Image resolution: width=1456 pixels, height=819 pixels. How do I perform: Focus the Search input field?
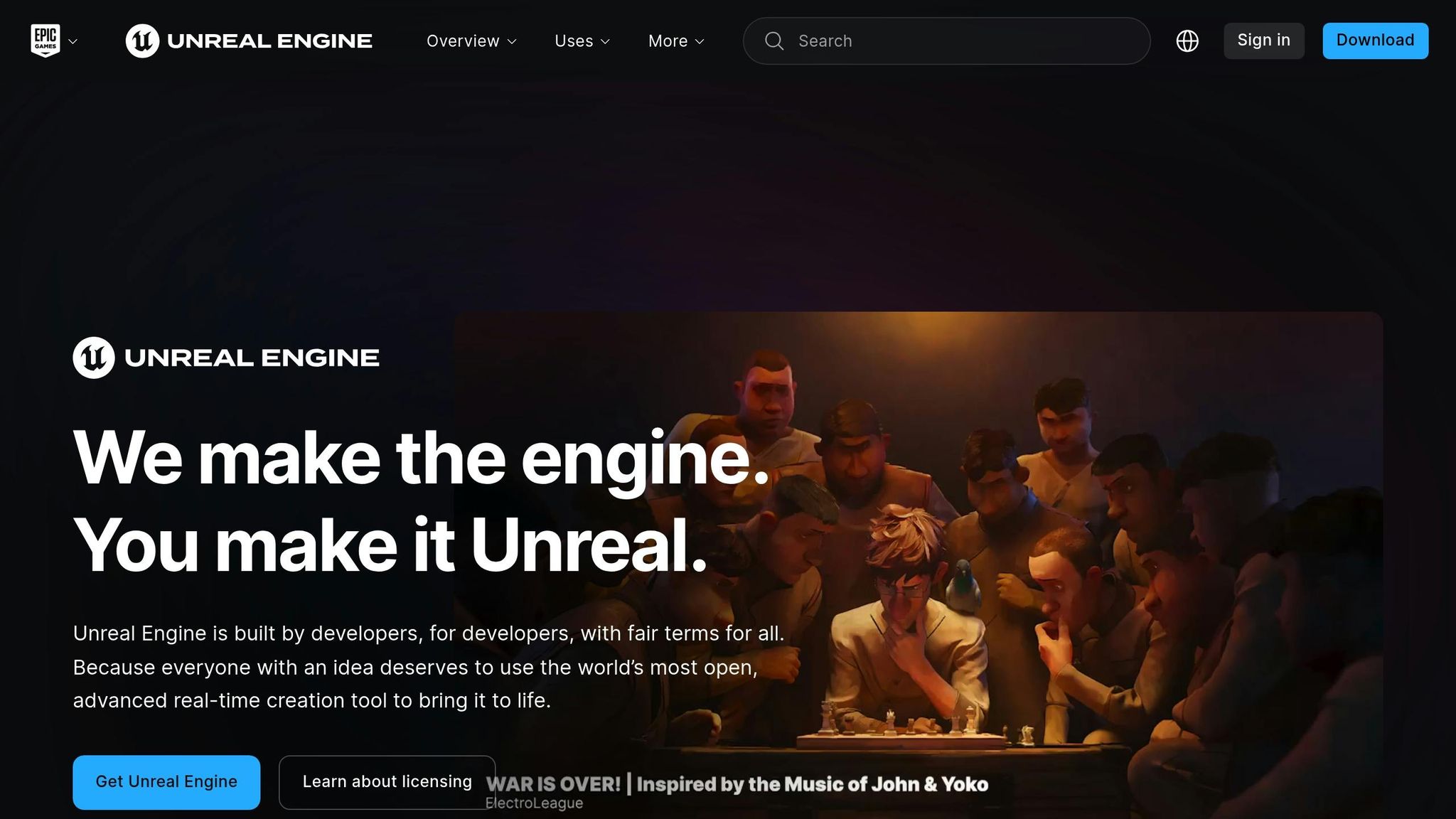946,41
